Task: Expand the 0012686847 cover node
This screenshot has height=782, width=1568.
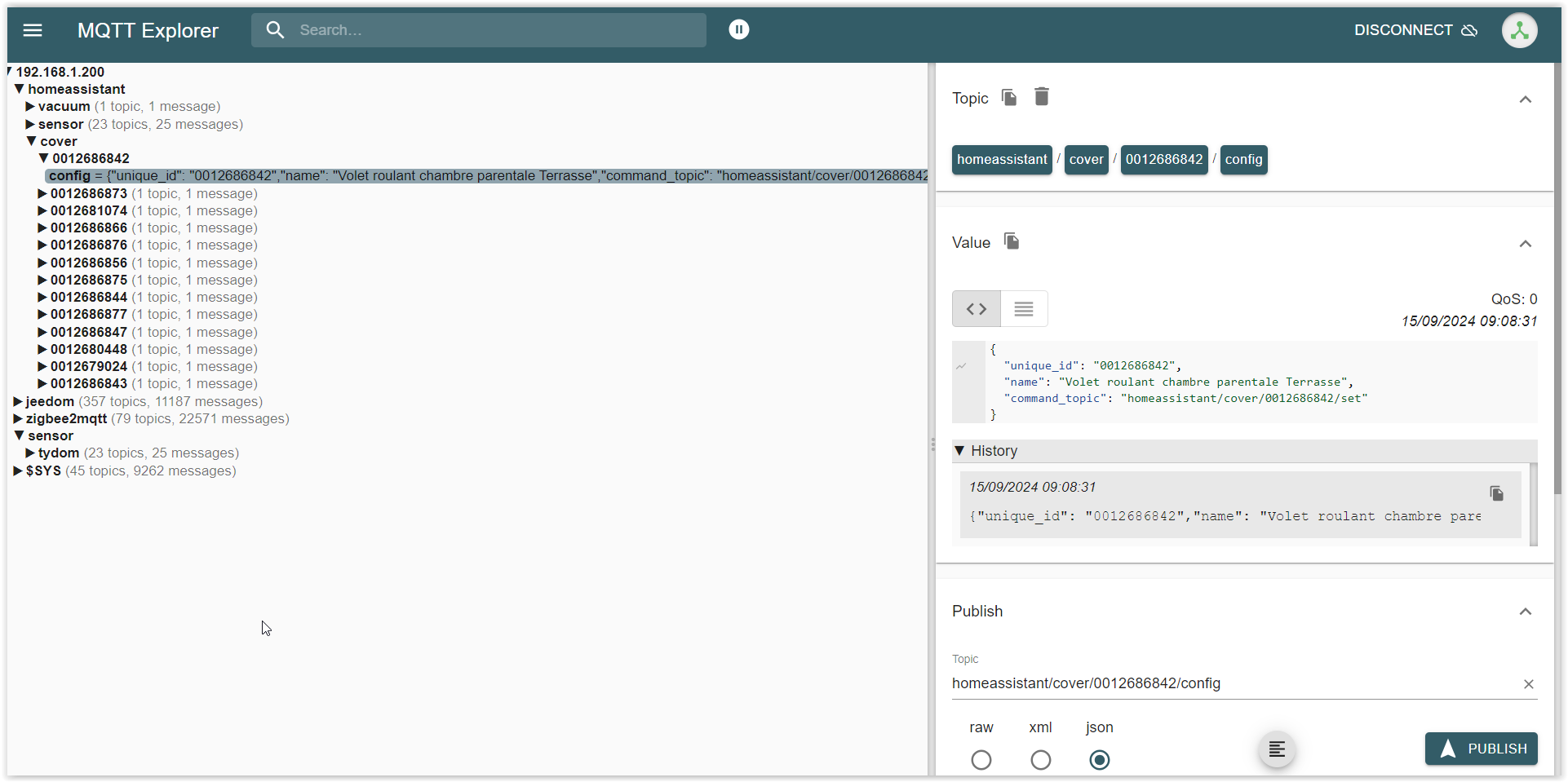Action: tap(42, 332)
